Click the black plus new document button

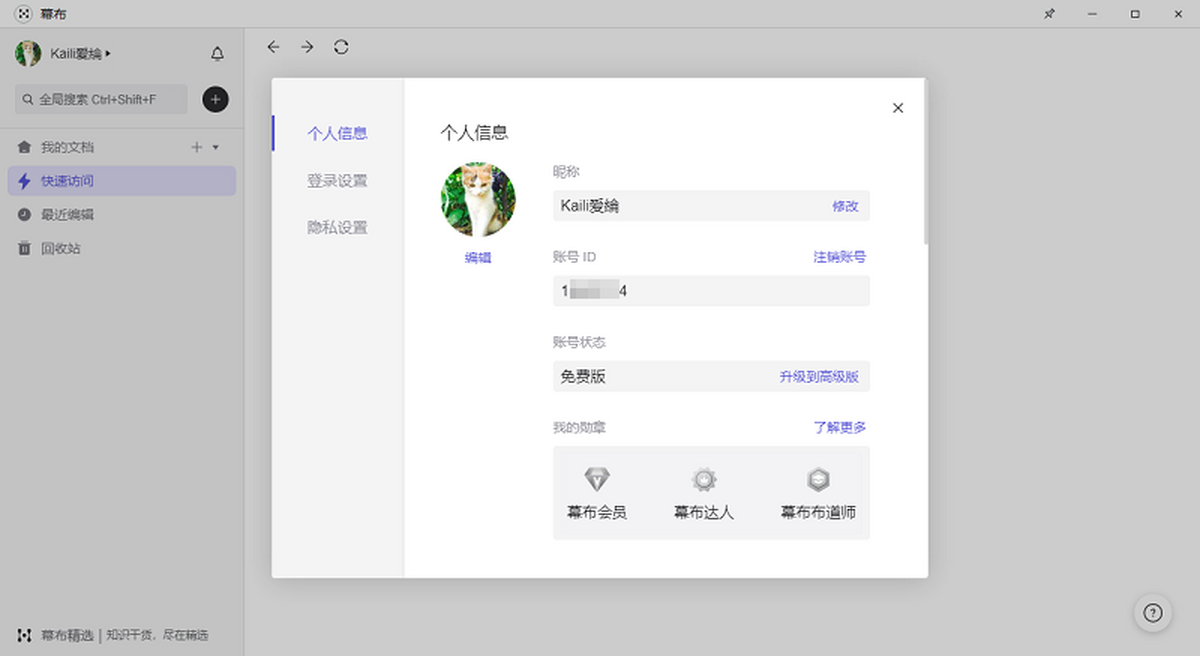pos(215,99)
